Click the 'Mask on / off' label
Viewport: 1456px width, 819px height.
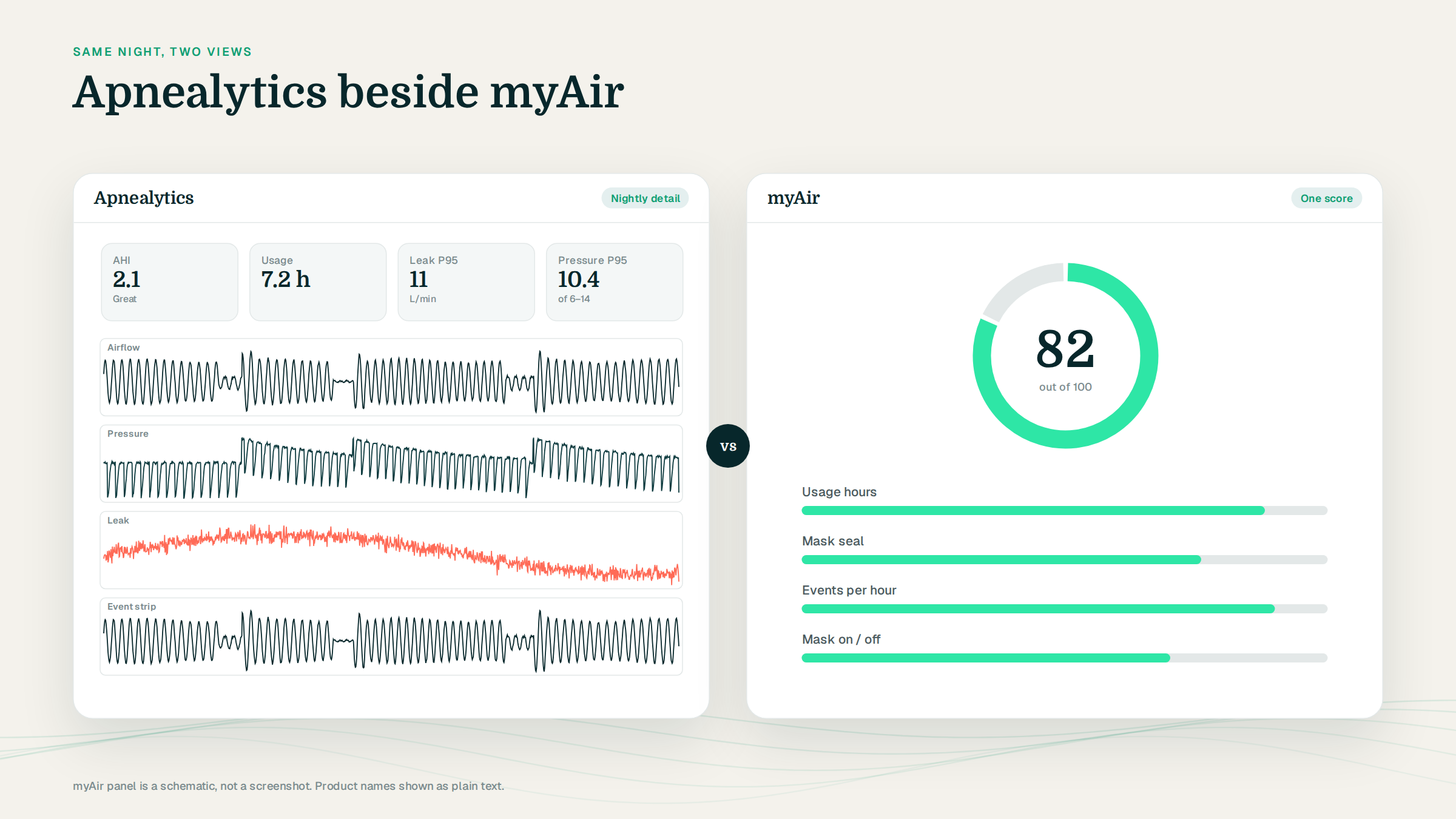[x=841, y=639]
